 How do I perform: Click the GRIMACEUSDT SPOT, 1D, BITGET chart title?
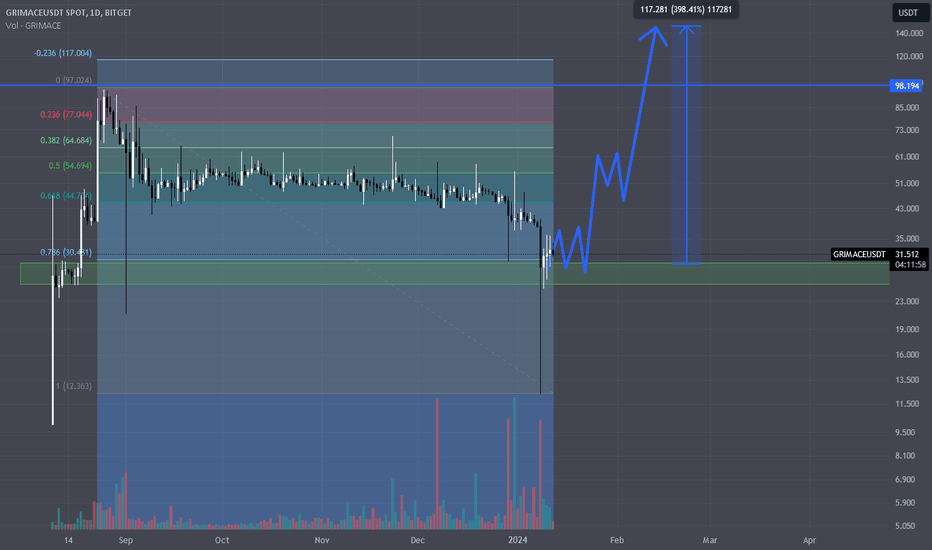point(68,12)
